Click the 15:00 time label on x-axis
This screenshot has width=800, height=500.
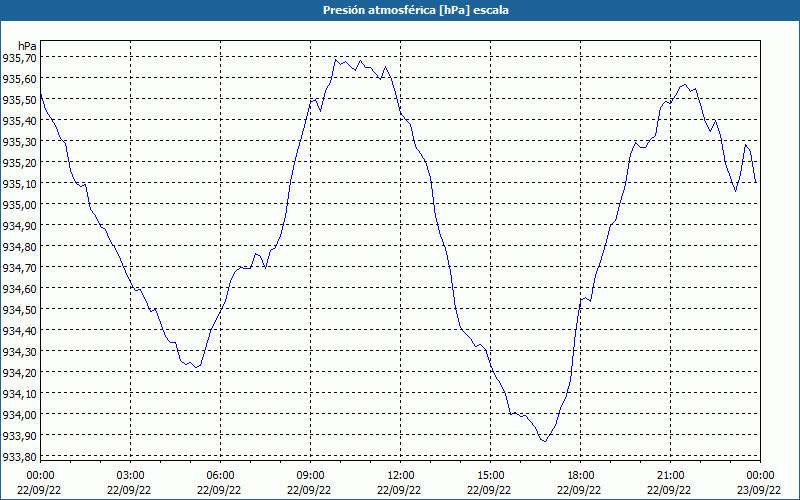pyautogui.click(x=490, y=476)
